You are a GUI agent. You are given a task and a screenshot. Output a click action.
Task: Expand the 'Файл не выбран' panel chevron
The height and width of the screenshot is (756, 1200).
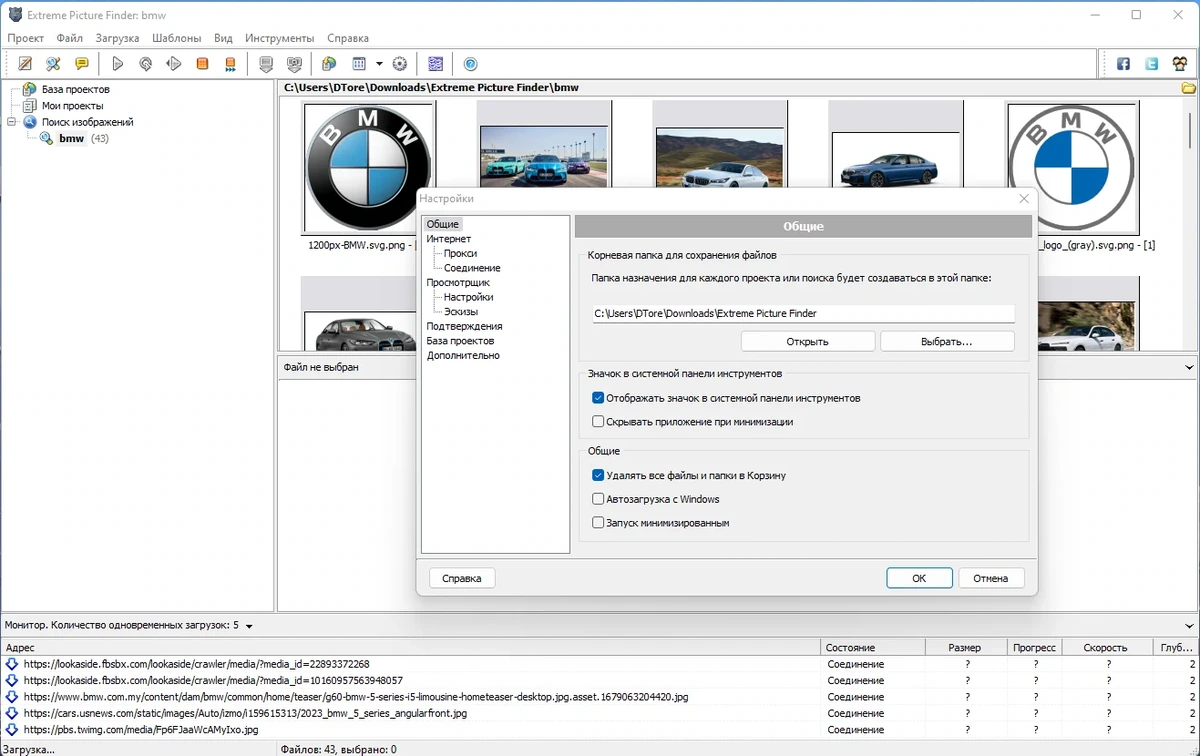click(1189, 367)
